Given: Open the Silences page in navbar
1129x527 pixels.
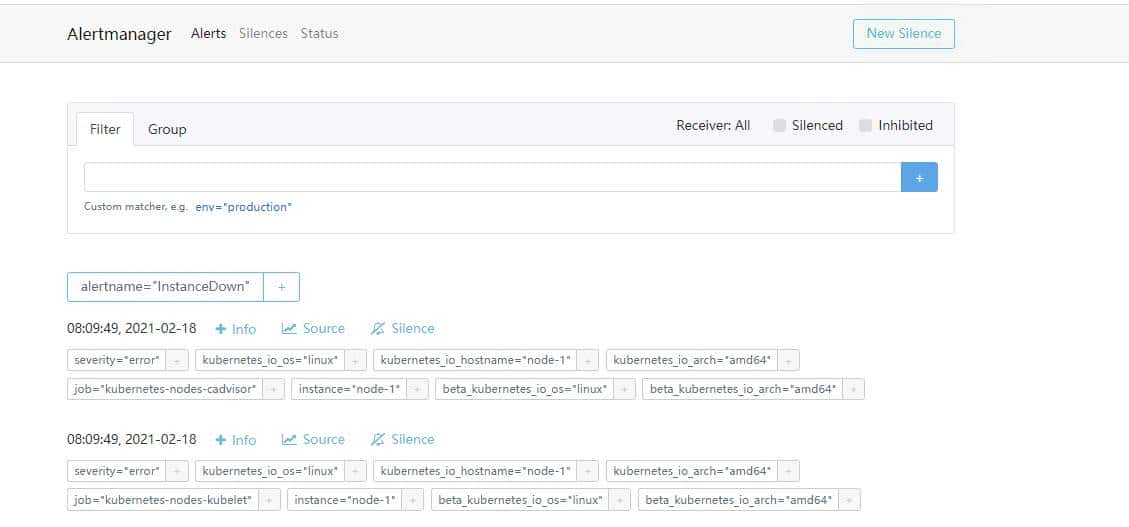Looking at the screenshot, I should [263, 33].
